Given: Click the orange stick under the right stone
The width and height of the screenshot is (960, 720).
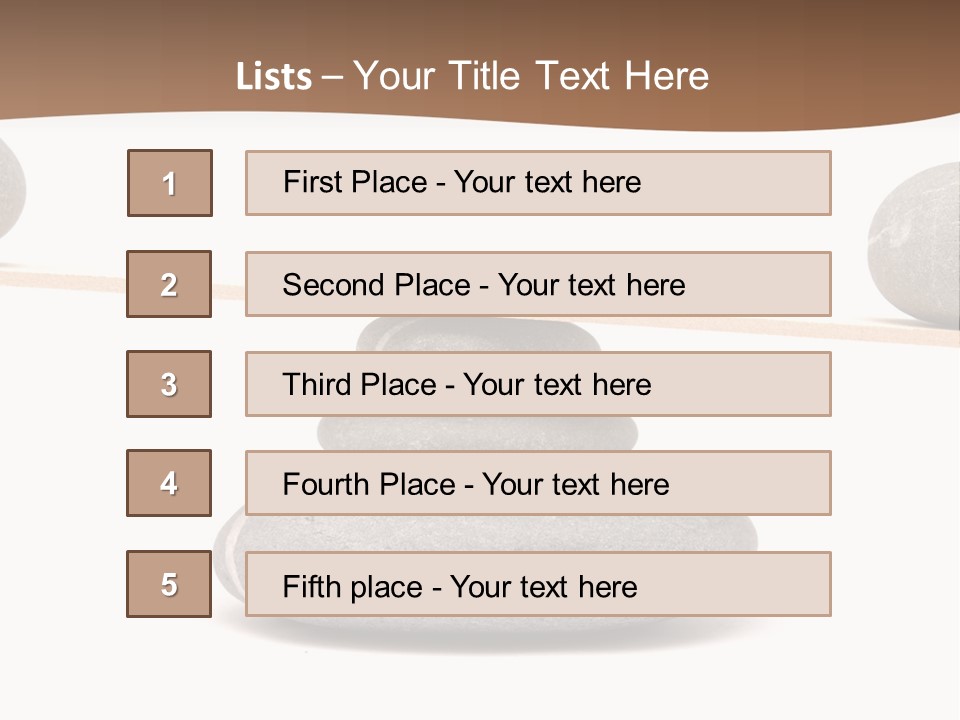Looking at the screenshot, I should pyautogui.click(x=900, y=332).
